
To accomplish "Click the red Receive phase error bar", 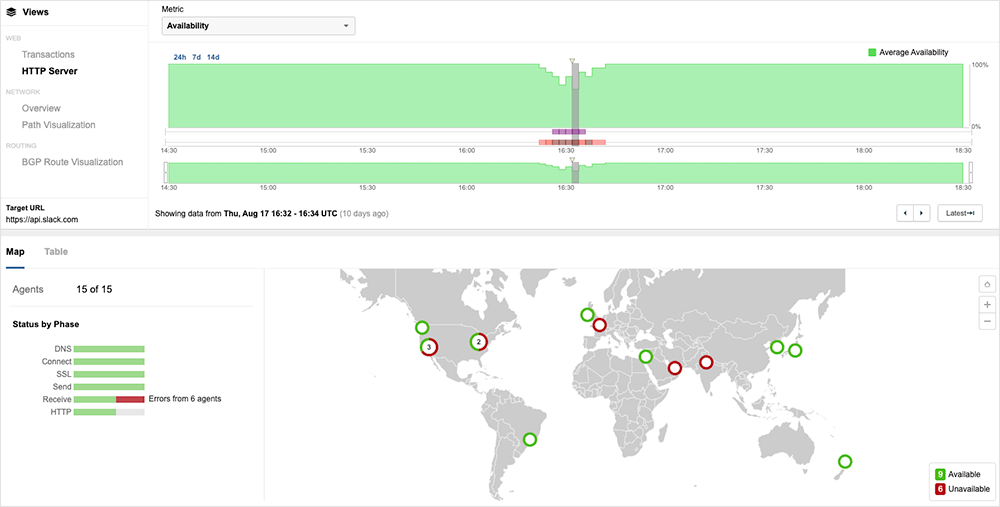I will 130,399.
